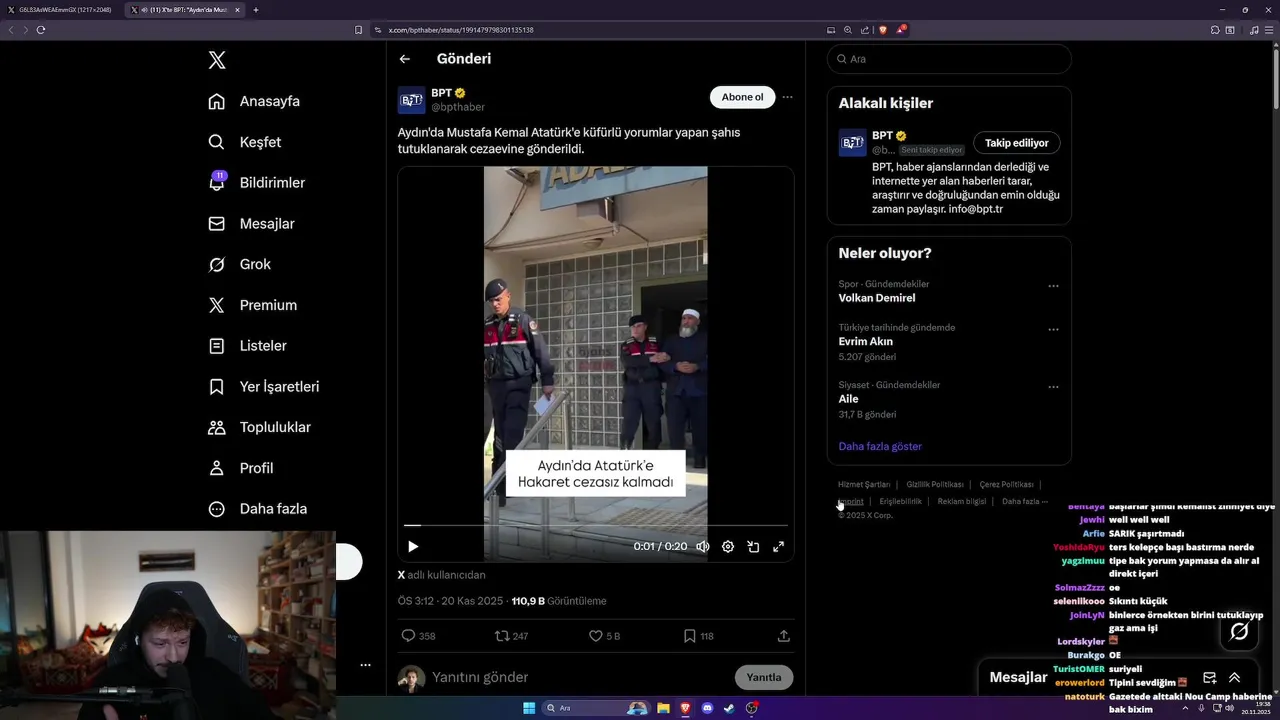Open BPT profile avatar on the post
Image resolution: width=1280 pixels, height=720 pixels.
[x=411, y=100]
